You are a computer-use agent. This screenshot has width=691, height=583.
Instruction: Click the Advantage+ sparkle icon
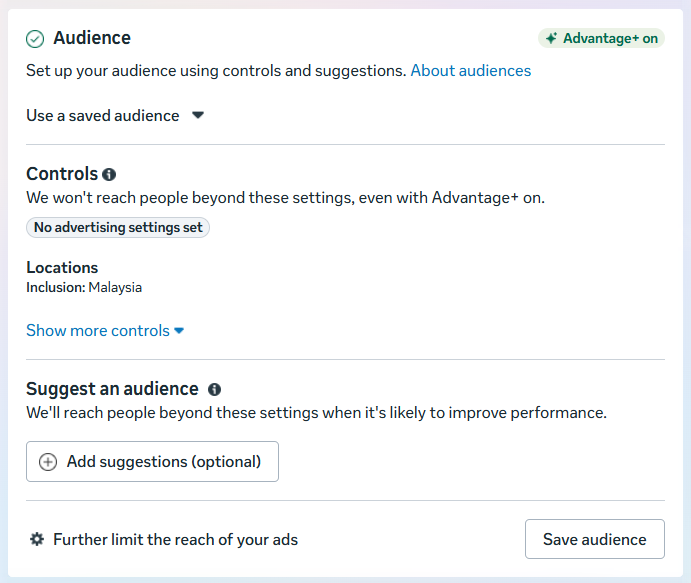[550, 39]
